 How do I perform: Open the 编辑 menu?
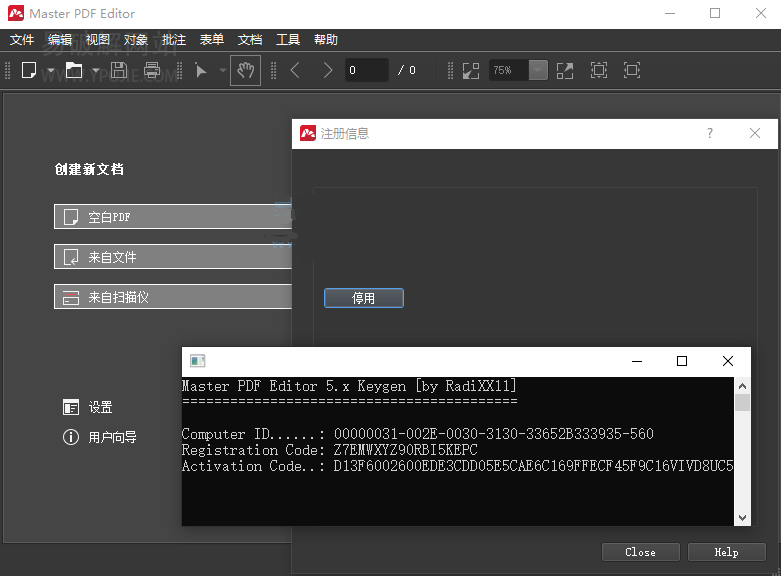point(60,39)
